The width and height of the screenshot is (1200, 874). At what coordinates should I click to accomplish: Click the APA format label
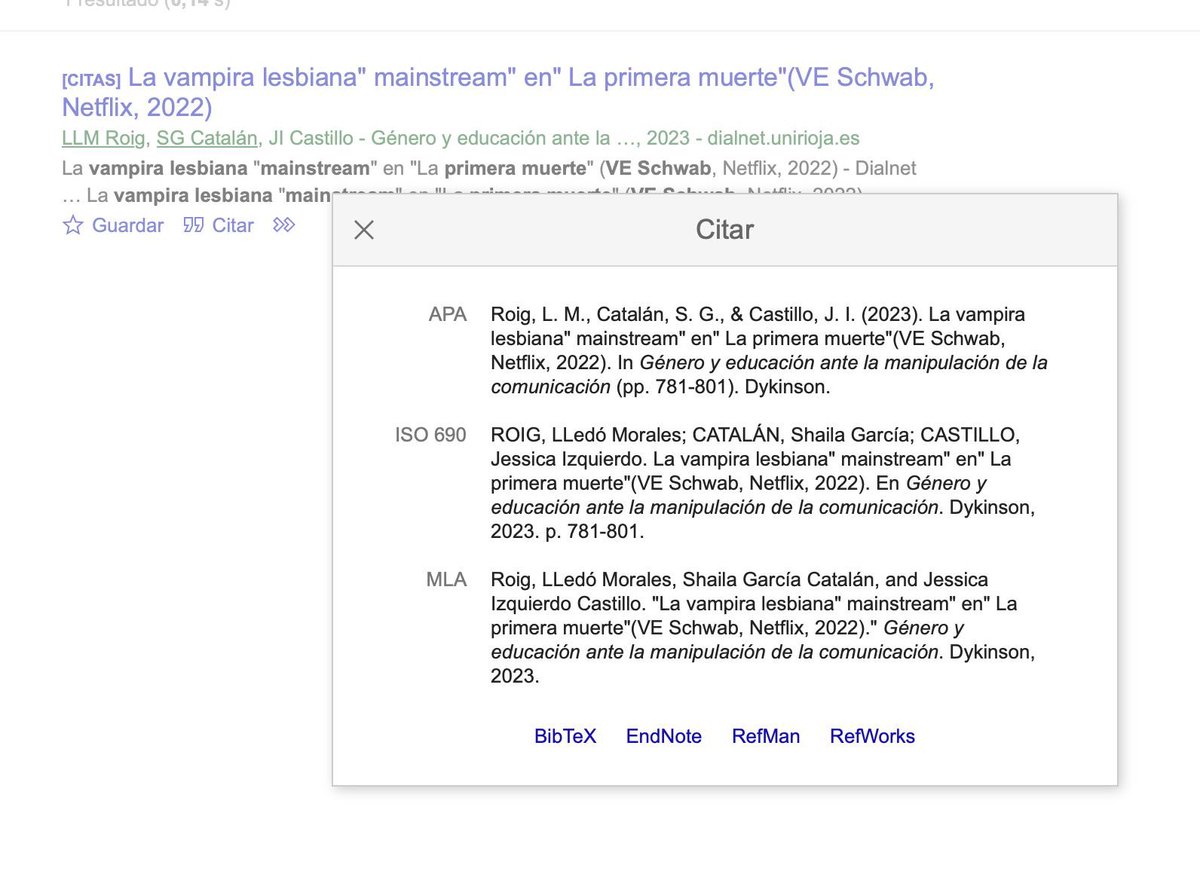(x=447, y=314)
